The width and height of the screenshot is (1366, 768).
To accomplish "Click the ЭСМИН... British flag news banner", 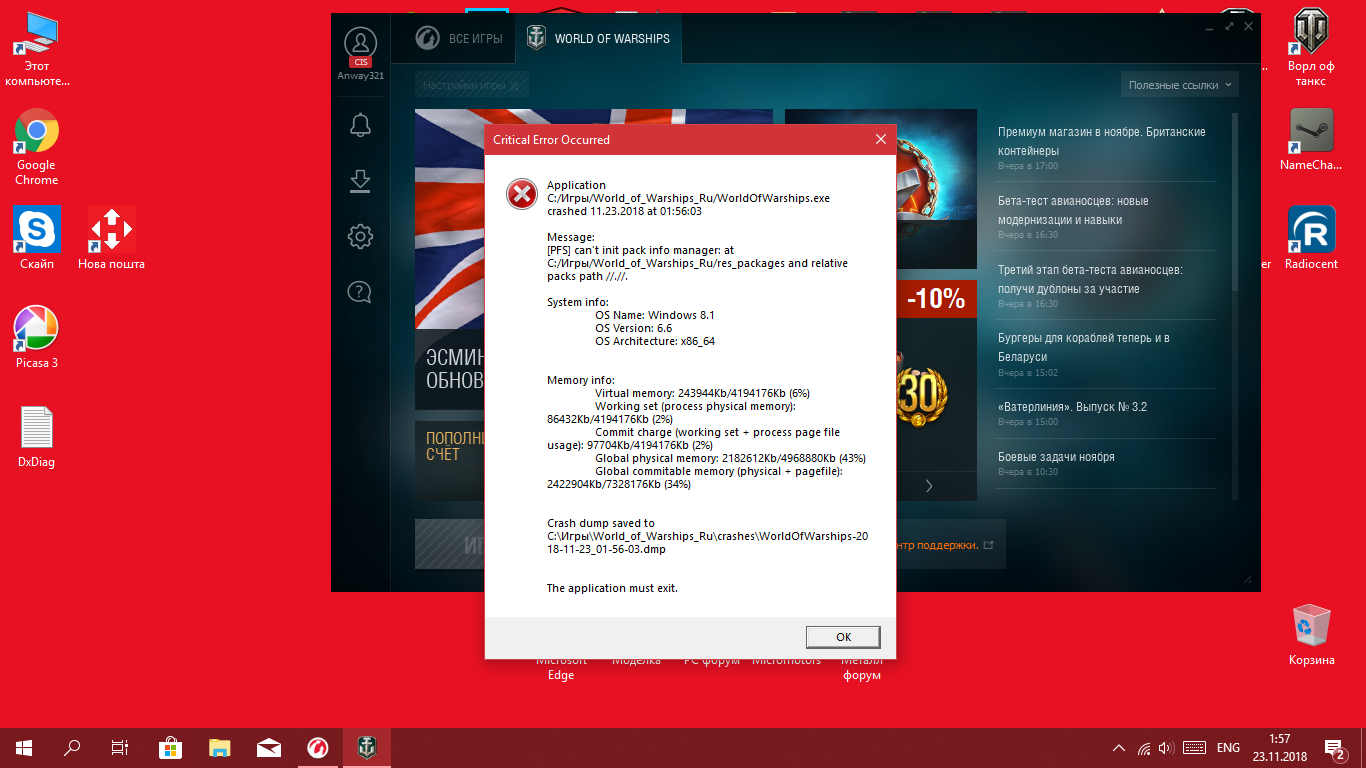I will pyautogui.click(x=450, y=259).
